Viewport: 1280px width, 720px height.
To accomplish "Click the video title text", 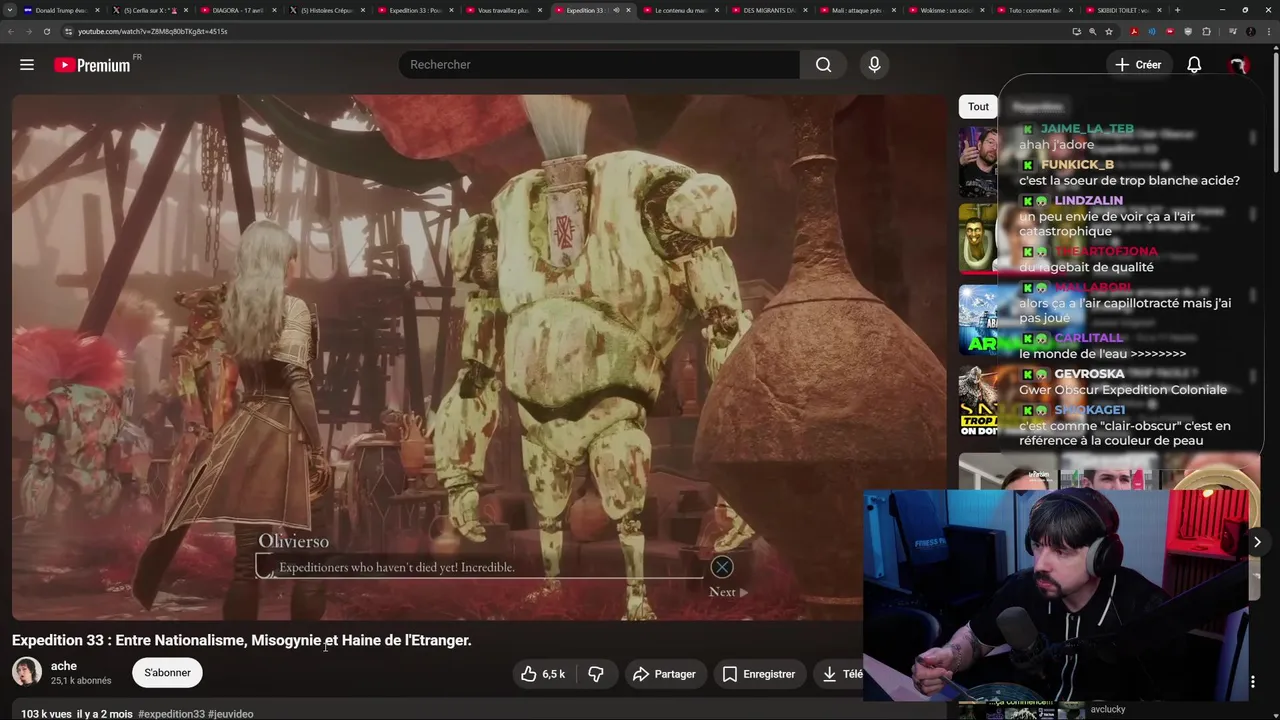I will coord(241,640).
